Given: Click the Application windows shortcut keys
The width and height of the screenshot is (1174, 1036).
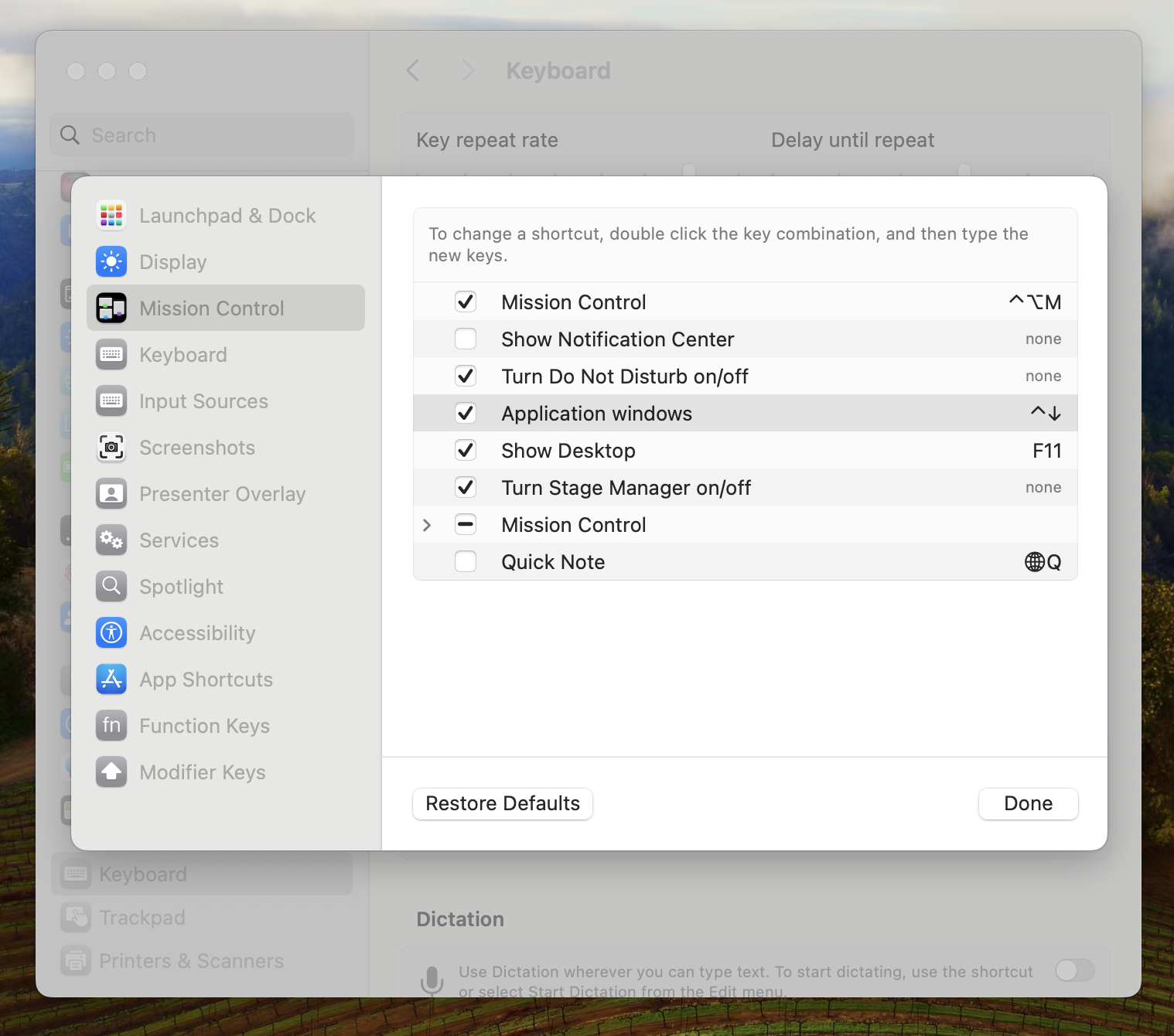Looking at the screenshot, I should (1046, 413).
